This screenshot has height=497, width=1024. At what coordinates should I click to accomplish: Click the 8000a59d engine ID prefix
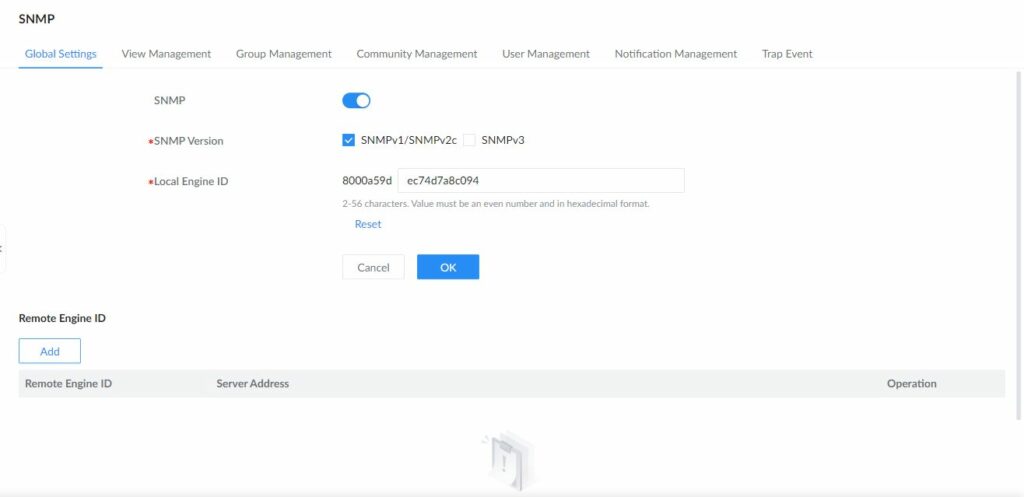click(367, 181)
